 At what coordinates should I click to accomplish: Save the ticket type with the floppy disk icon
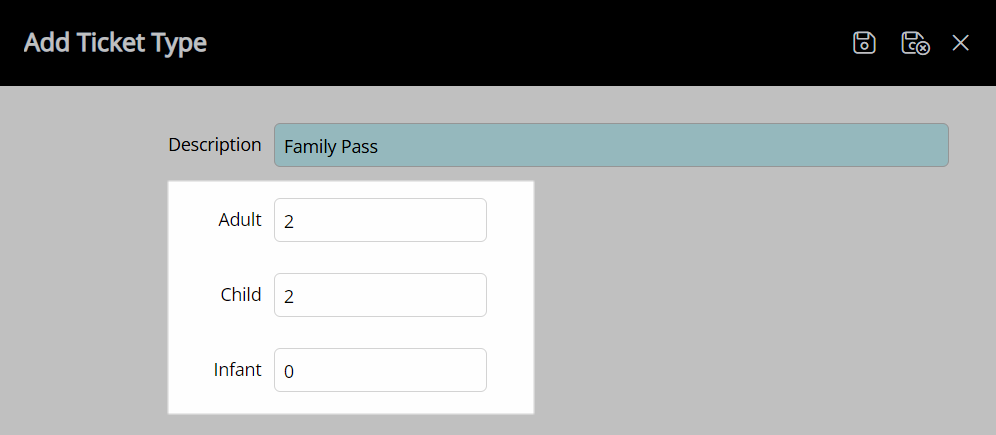[x=864, y=43]
